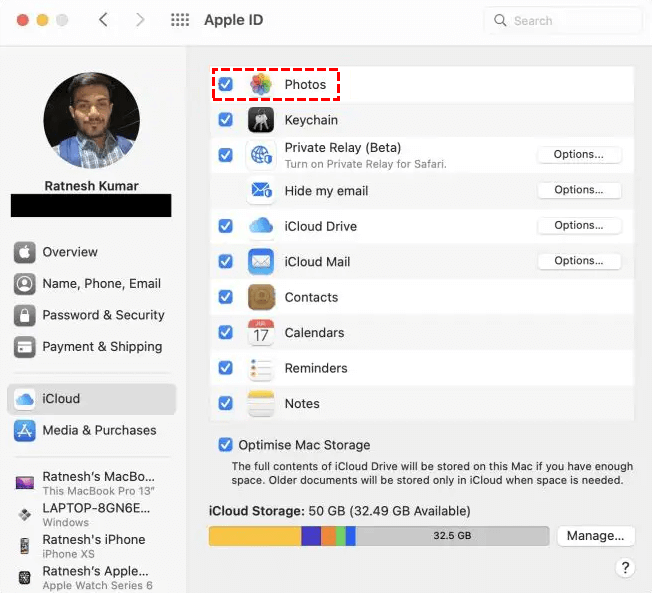652x593 pixels.
Task: Click the Keychain icon in list
Action: click(x=261, y=120)
